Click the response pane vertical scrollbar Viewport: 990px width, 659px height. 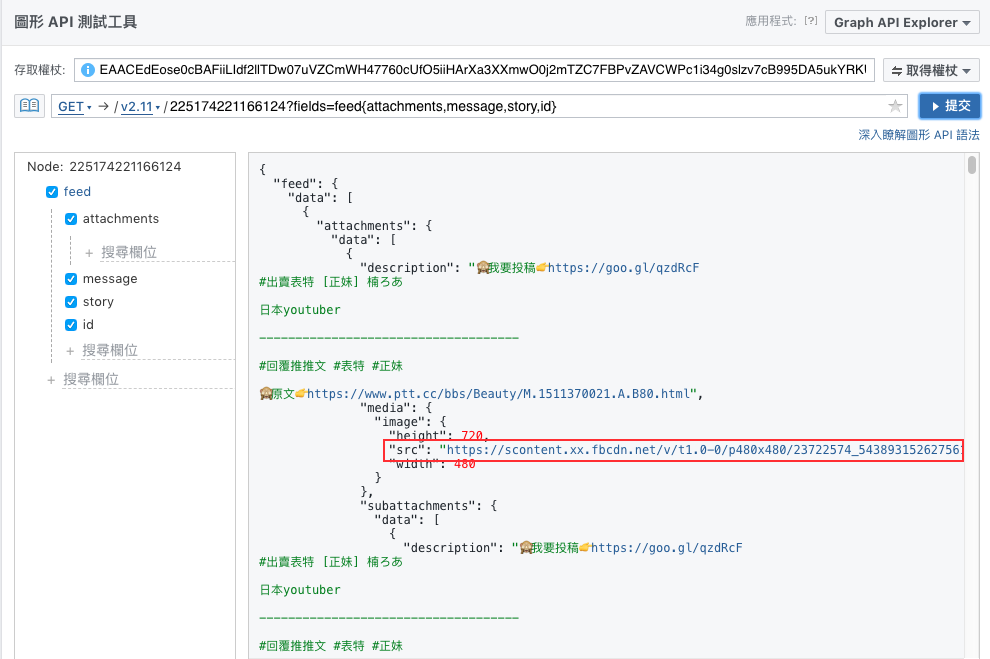click(x=972, y=165)
